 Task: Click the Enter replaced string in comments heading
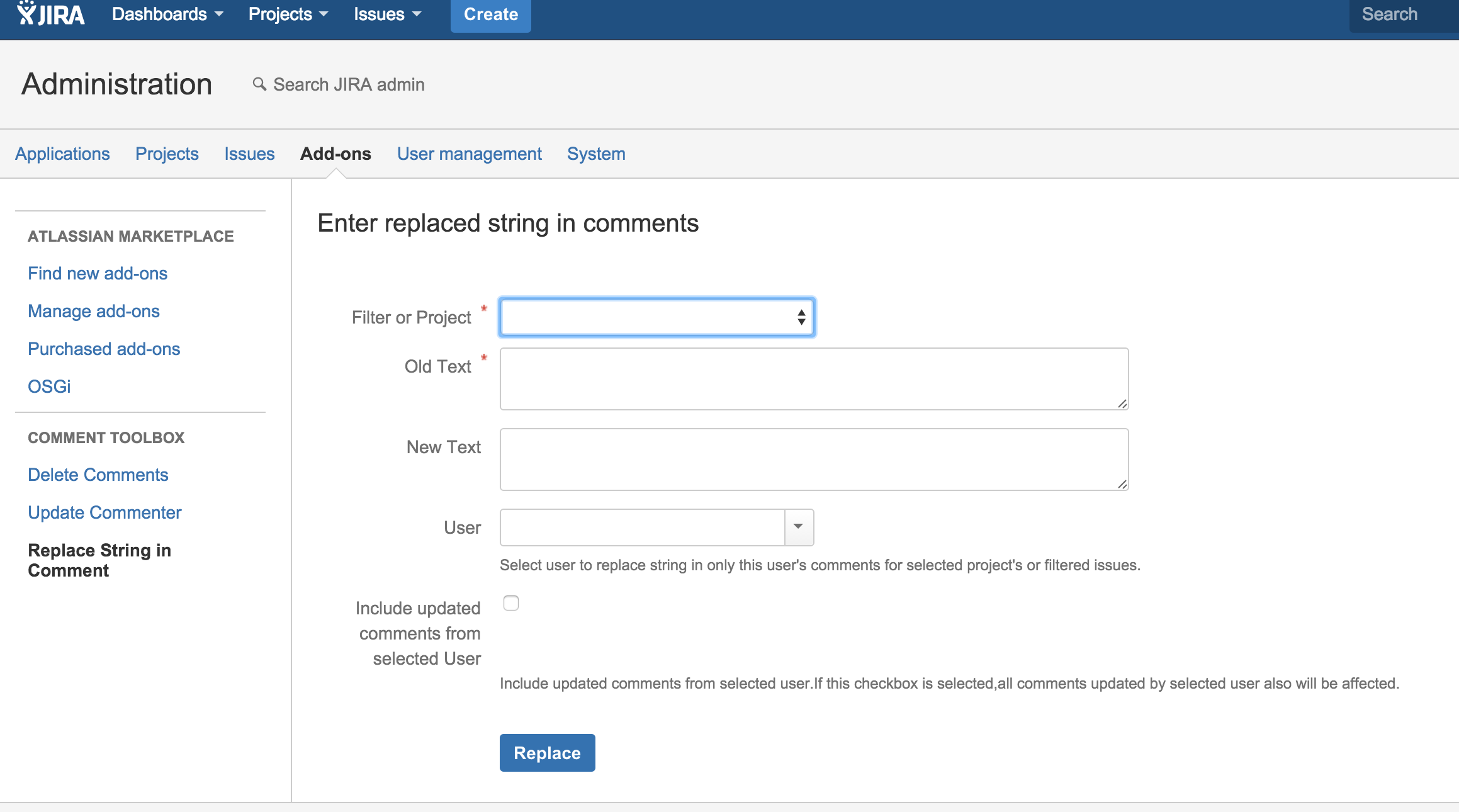tap(508, 223)
